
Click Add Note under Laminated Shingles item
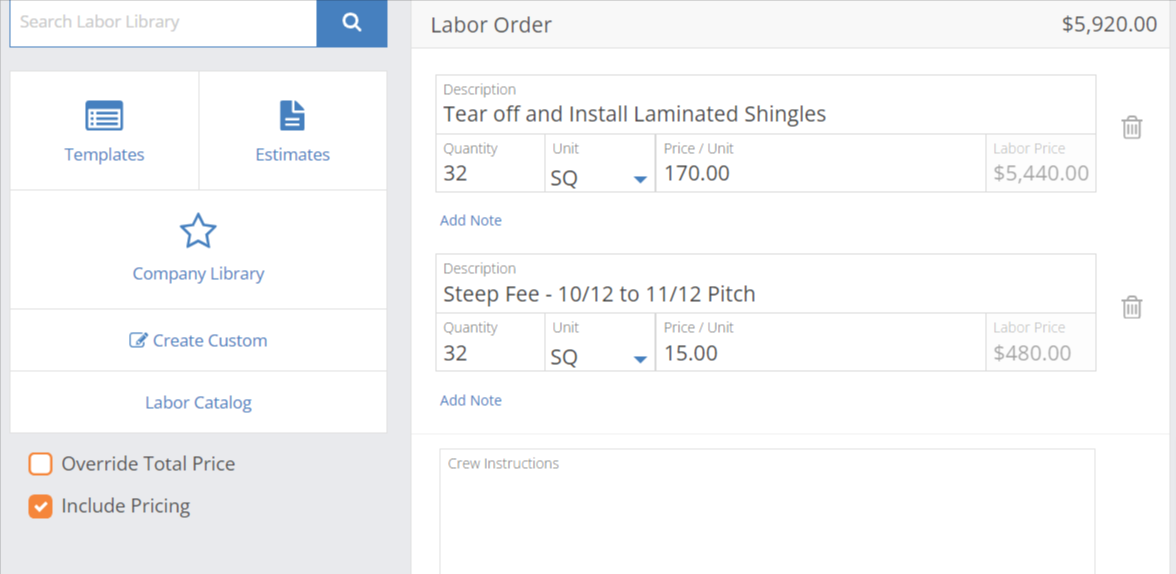tap(471, 221)
